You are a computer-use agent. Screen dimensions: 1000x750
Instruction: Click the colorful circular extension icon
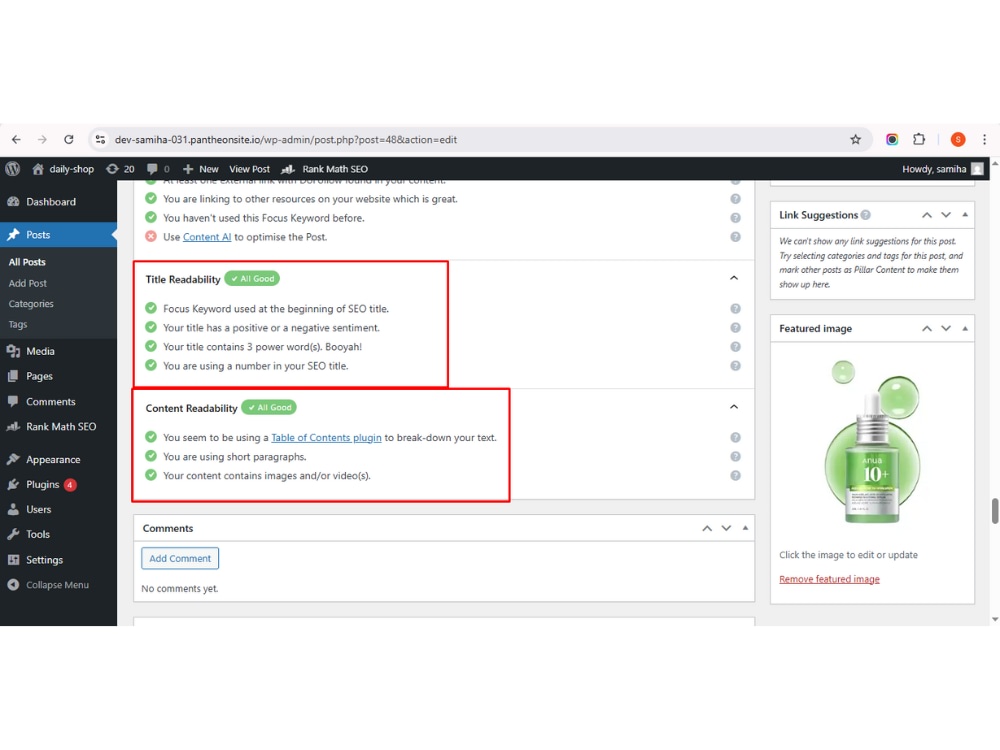892,139
